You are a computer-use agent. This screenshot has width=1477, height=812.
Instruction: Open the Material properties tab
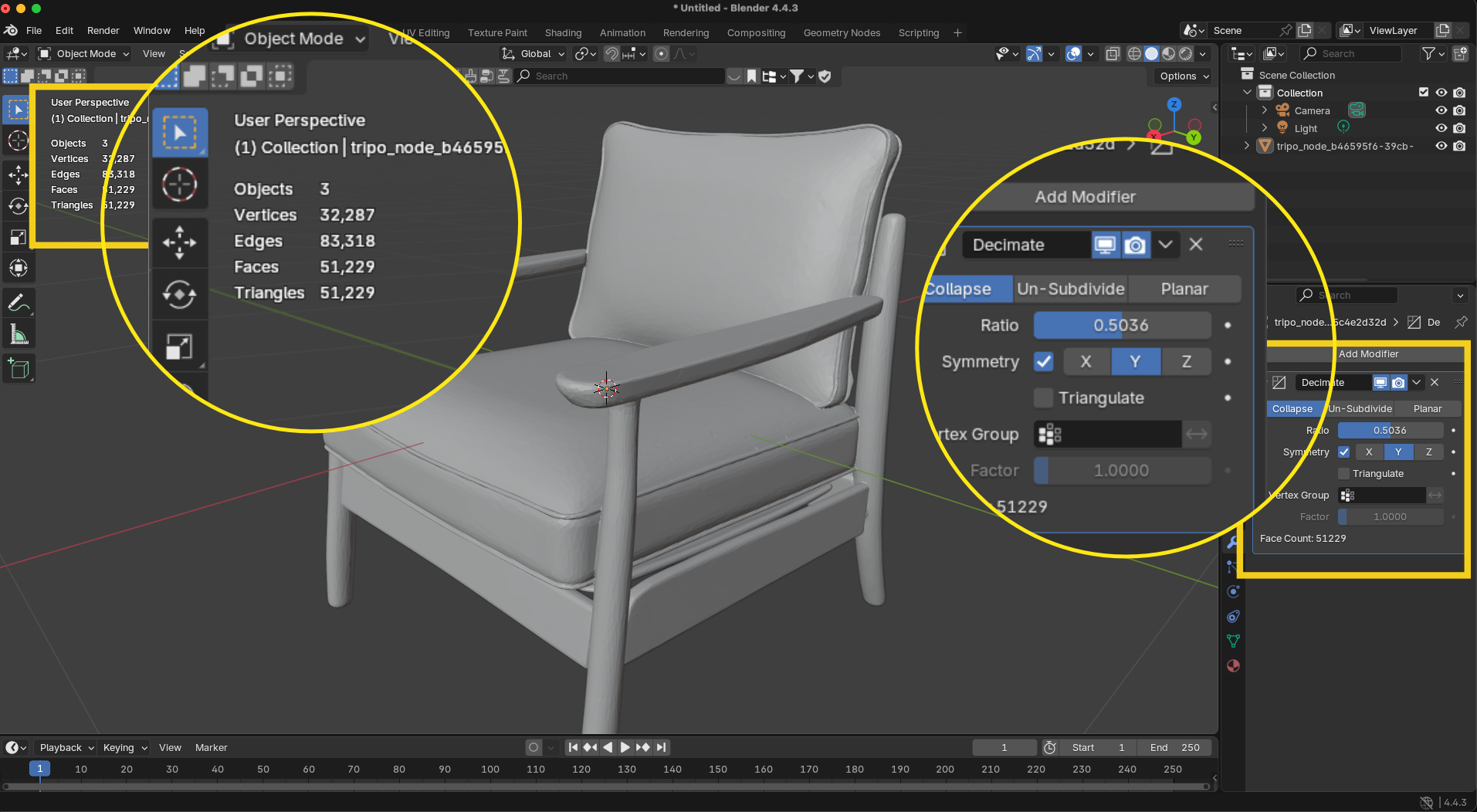coord(1233,666)
